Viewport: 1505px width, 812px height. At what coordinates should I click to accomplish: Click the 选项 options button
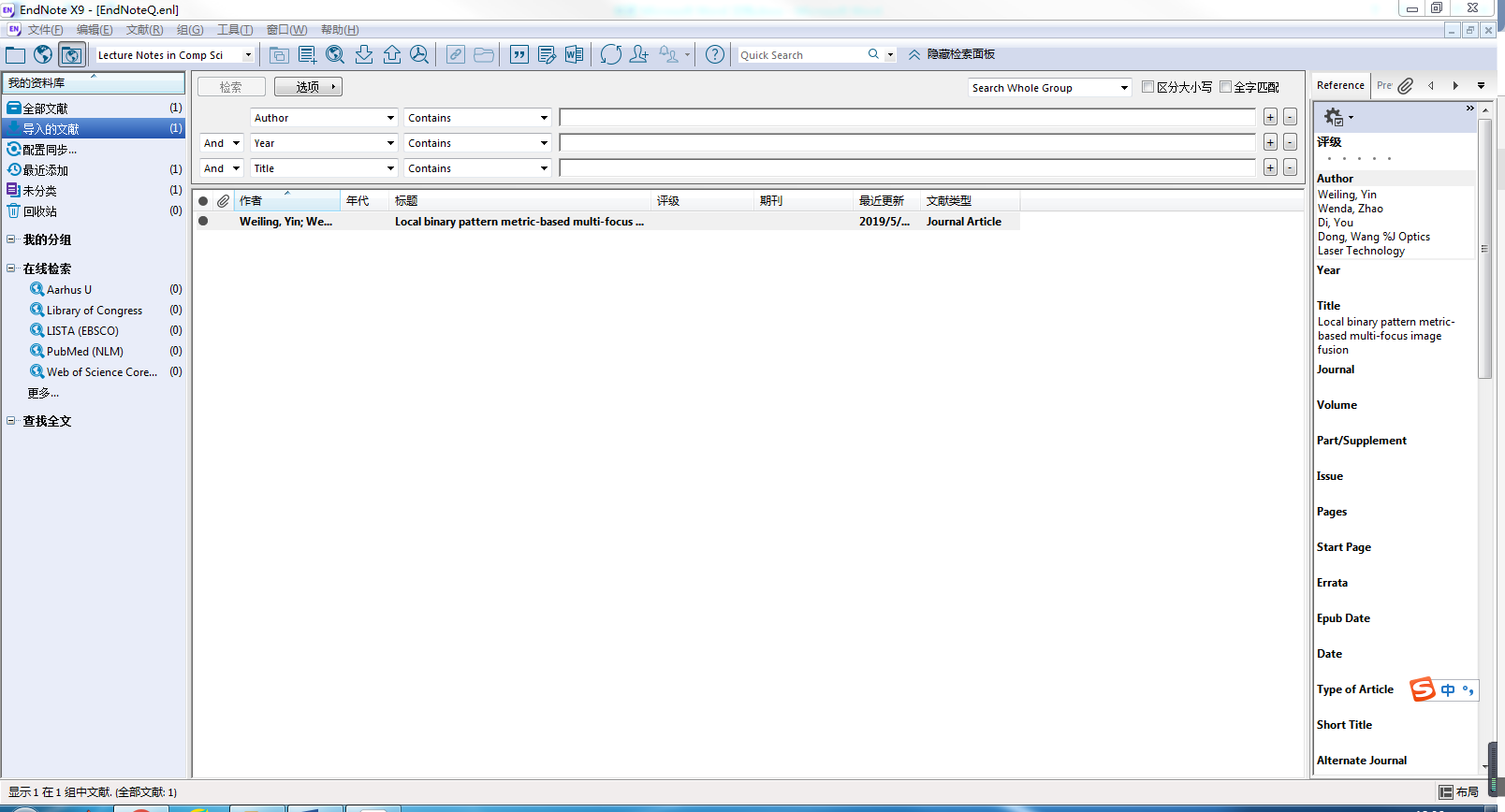308,87
